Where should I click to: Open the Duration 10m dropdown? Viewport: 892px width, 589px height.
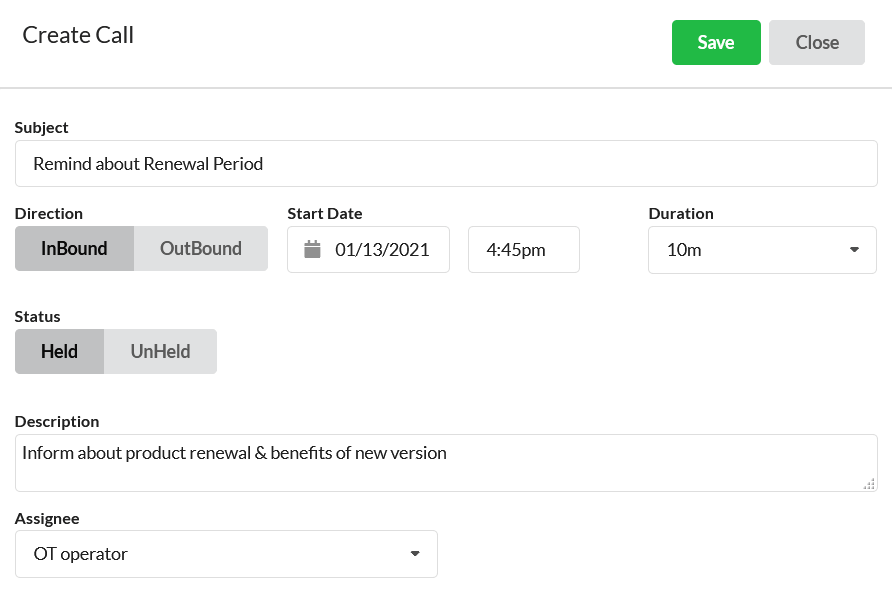[x=762, y=250]
